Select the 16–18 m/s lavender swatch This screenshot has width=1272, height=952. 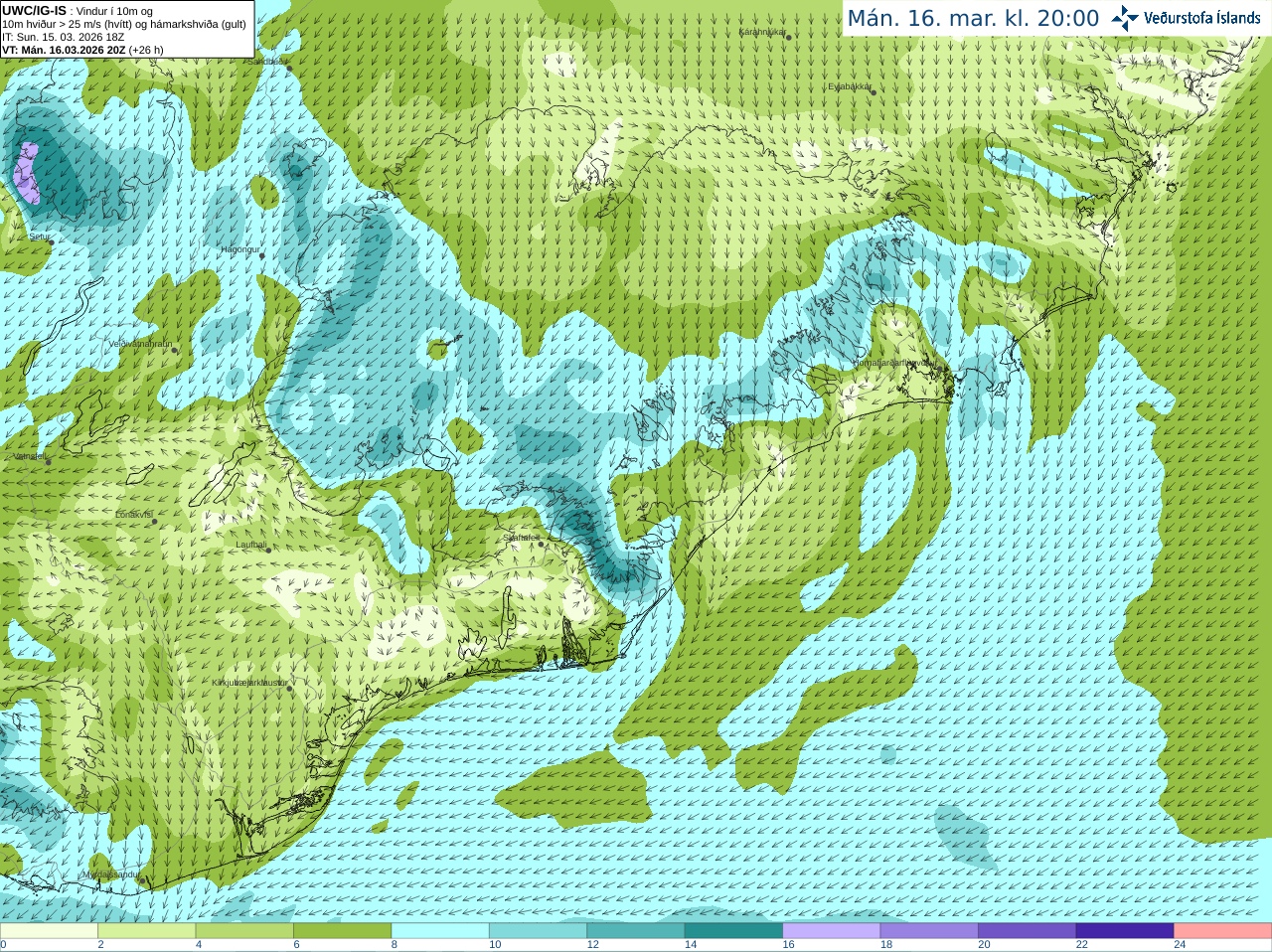tap(832, 931)
